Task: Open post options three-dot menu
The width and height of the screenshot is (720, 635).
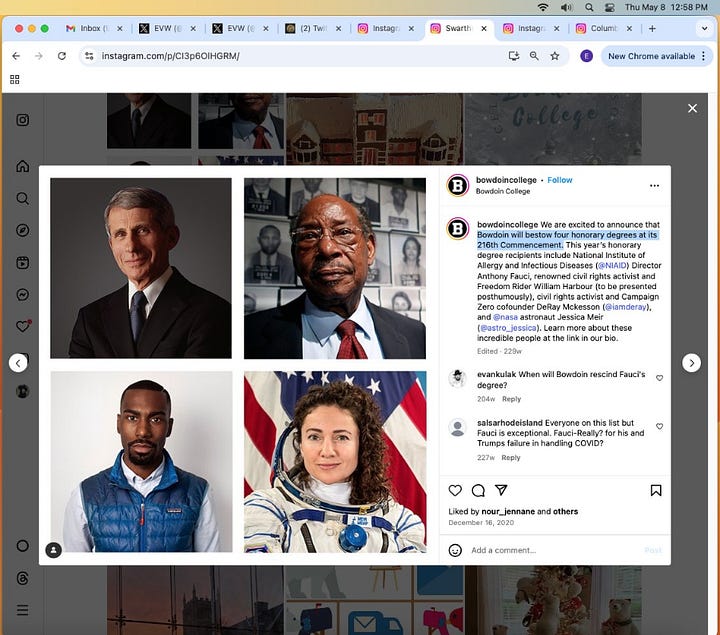Action: (x=654, y=185)
